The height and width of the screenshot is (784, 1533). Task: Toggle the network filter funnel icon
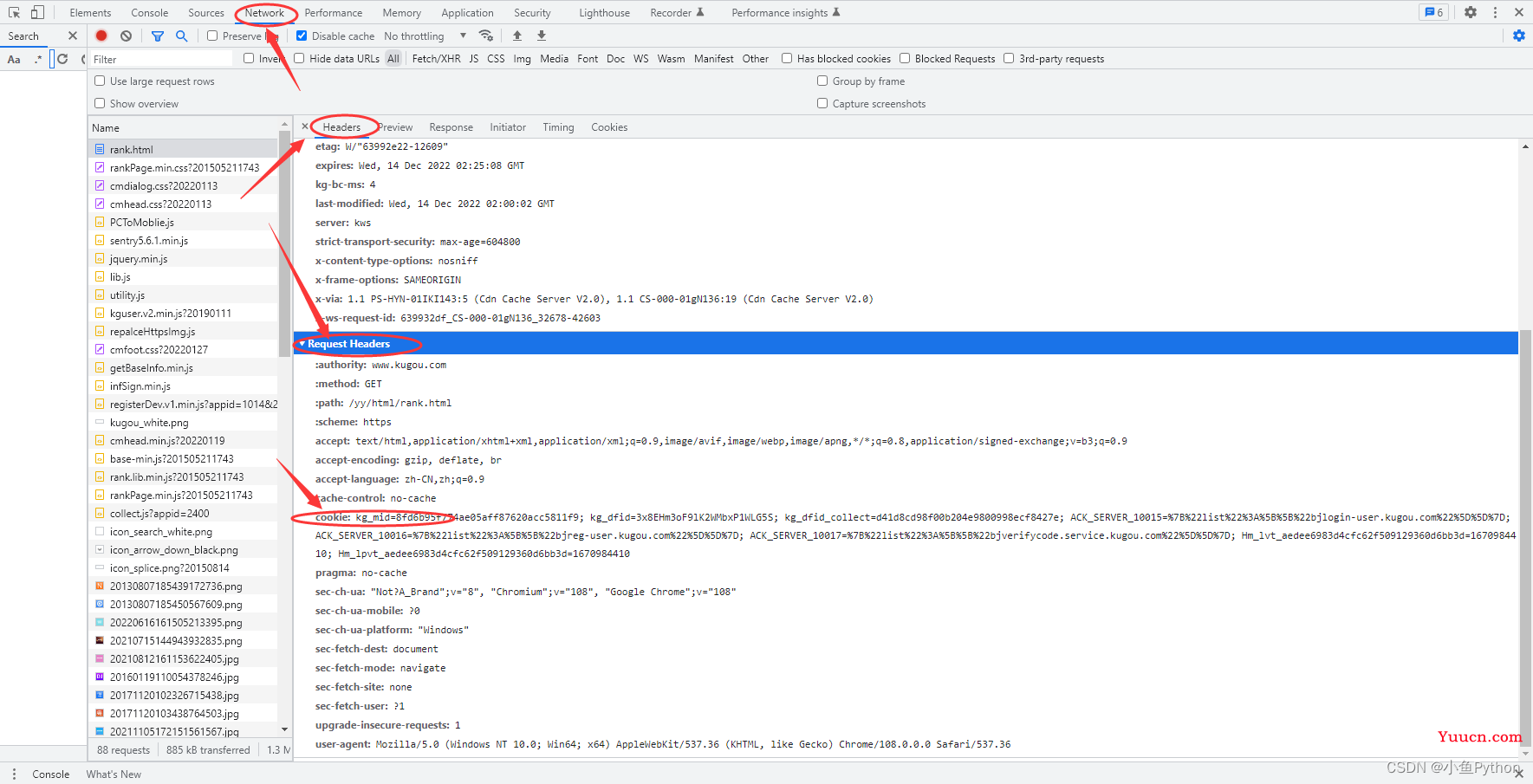click(158, 36)
